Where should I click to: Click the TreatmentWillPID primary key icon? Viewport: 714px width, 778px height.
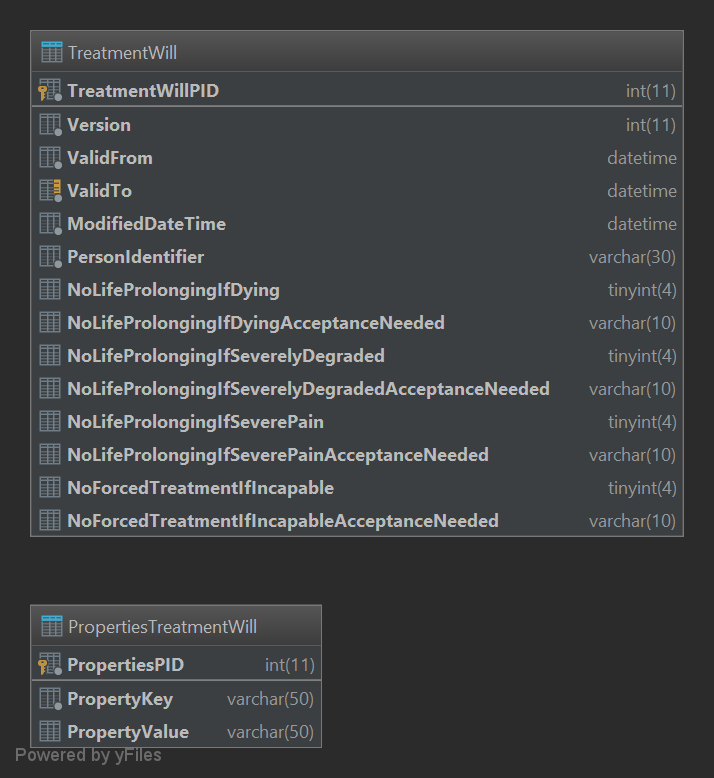coord(50,91)
